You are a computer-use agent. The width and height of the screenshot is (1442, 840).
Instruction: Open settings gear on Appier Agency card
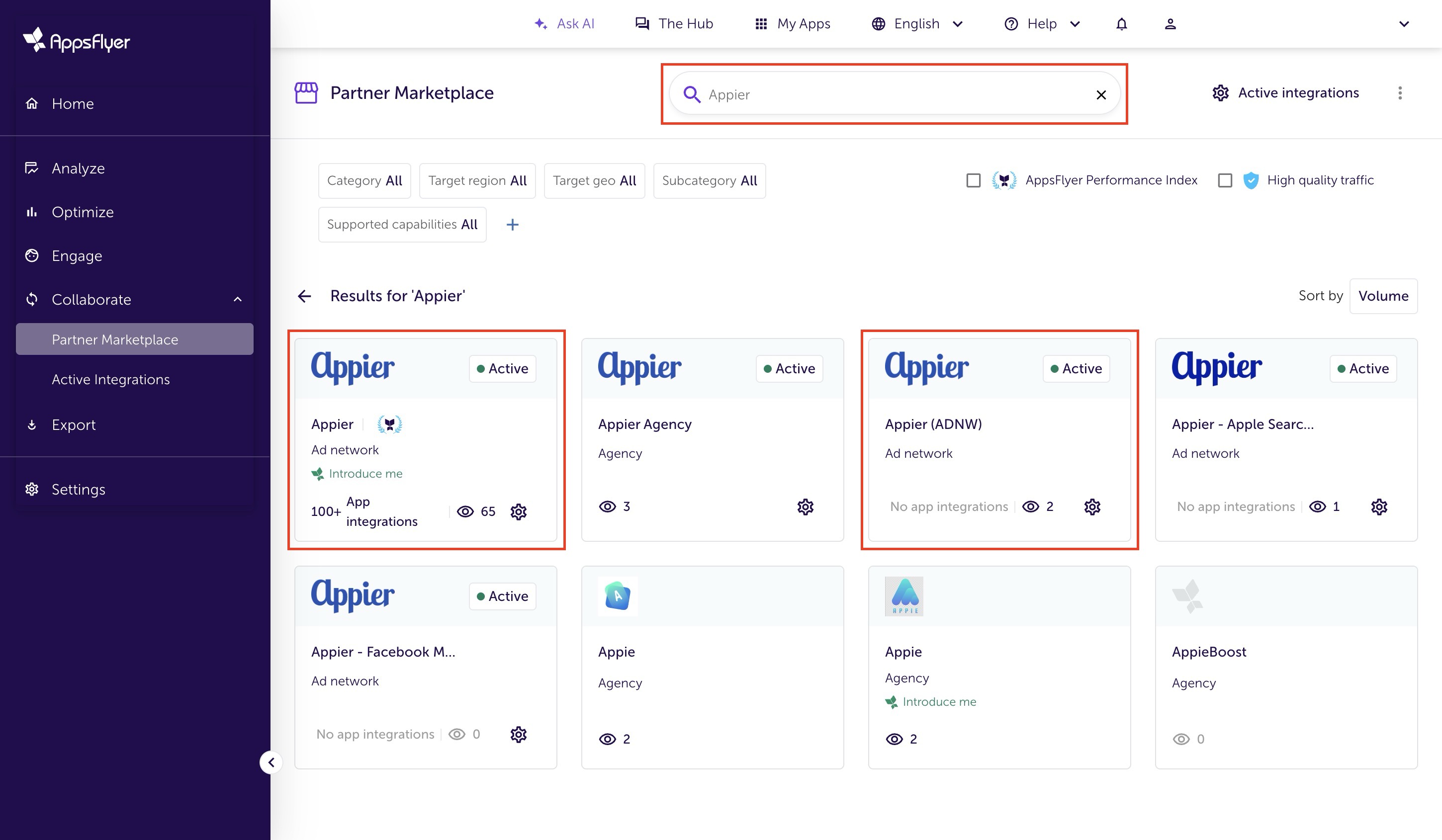click(805, 506)
